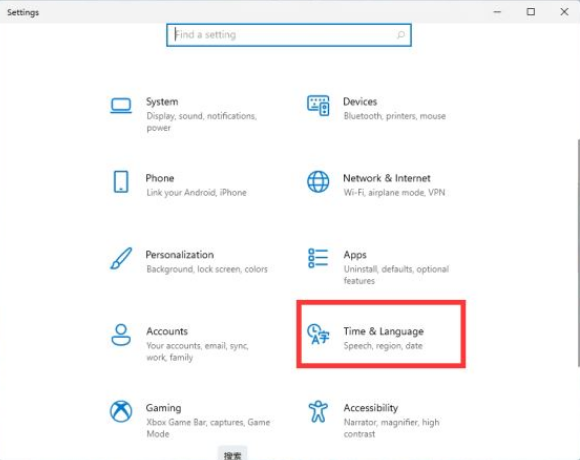Viewport: 580px width, 460px height.
Task: Open the Accounts person icon
Action: pos(121,335)
